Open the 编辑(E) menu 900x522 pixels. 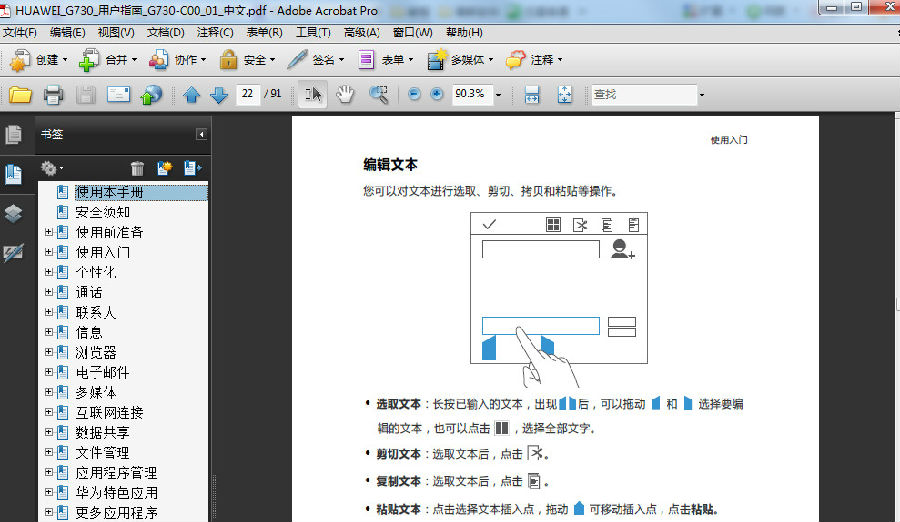(x=68, y=33)
